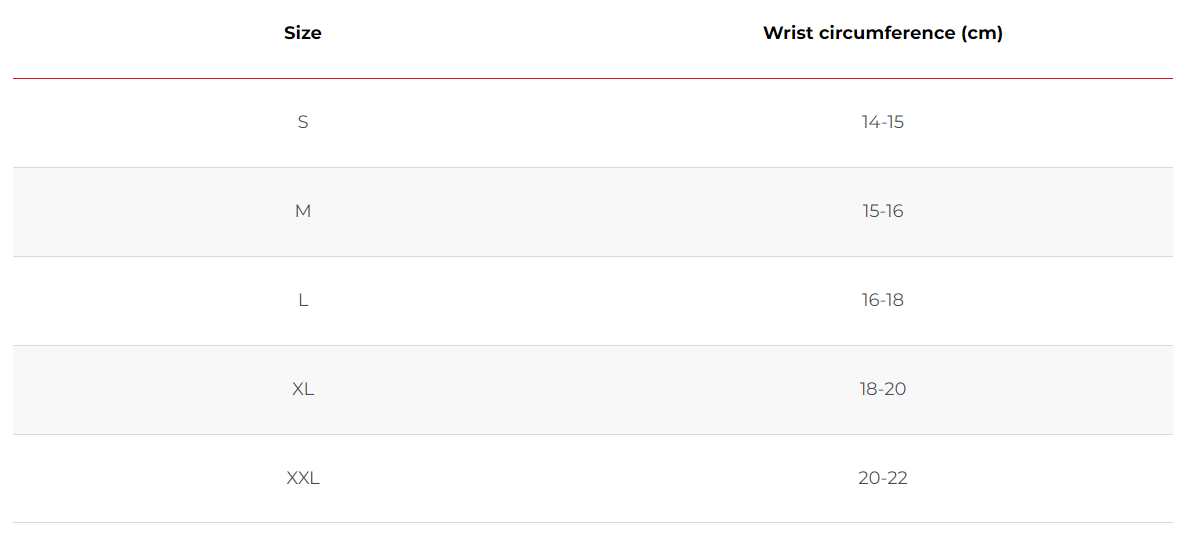Click the 20-22 wrist measurement
The width and height of the screenshot is (1185, 536).
883,479
